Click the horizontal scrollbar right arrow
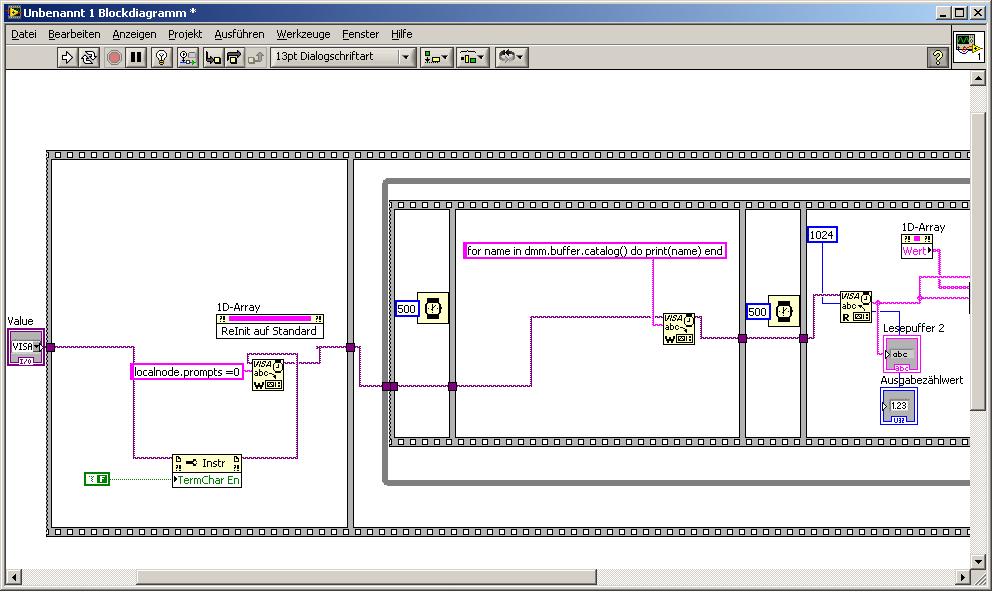The width and height of the screenshot is (992, 605). [962, 577]
